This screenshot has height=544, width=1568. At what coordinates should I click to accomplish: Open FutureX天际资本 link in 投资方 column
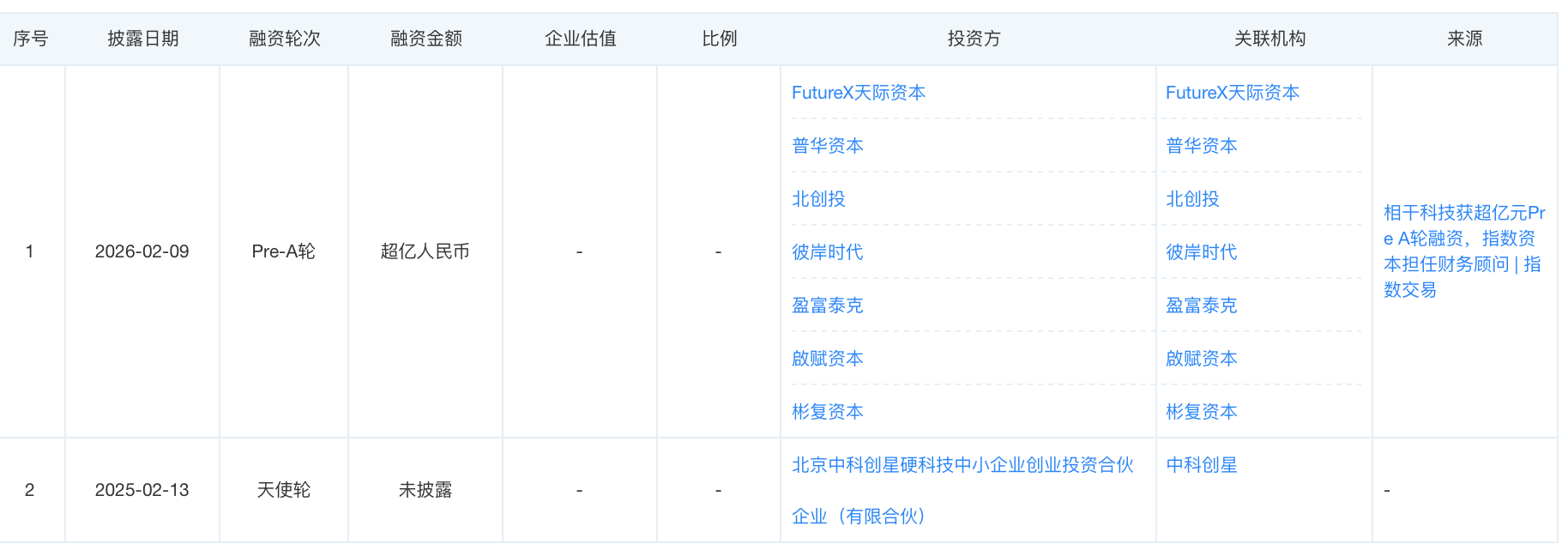coord(858,93)
